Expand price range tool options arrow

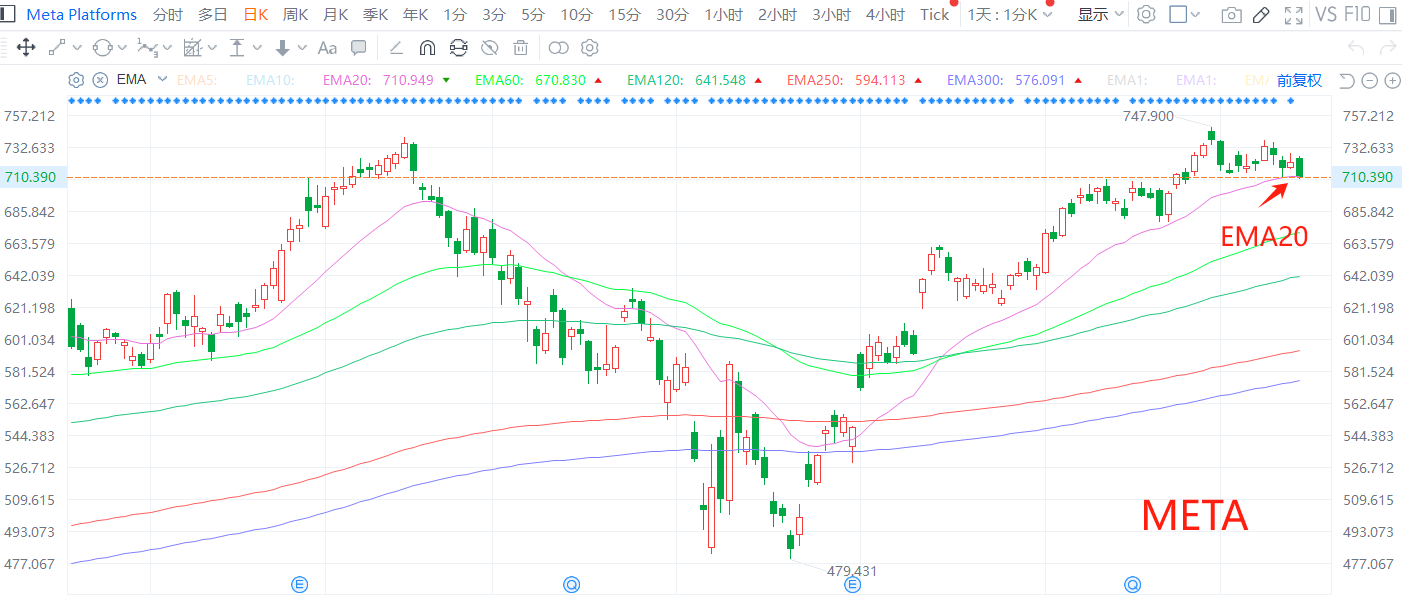(257, 48)
